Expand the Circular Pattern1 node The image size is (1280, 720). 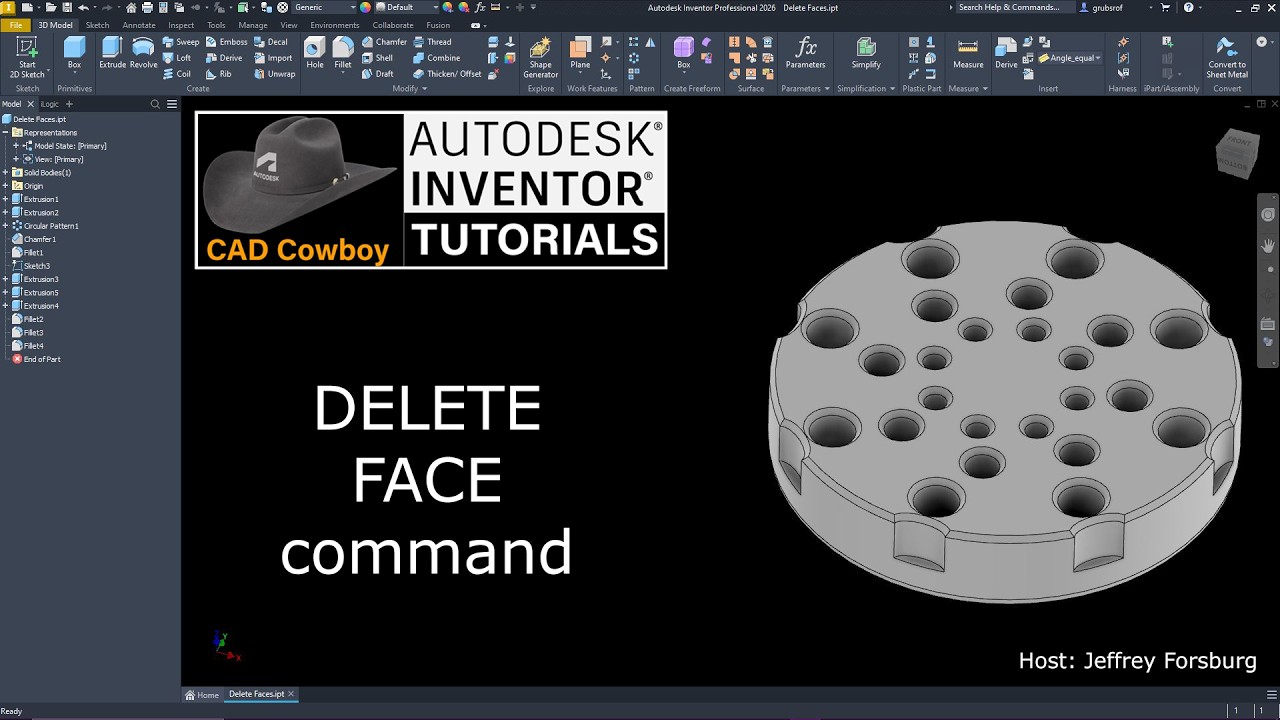pyautogui.click(x=6, y=226)
